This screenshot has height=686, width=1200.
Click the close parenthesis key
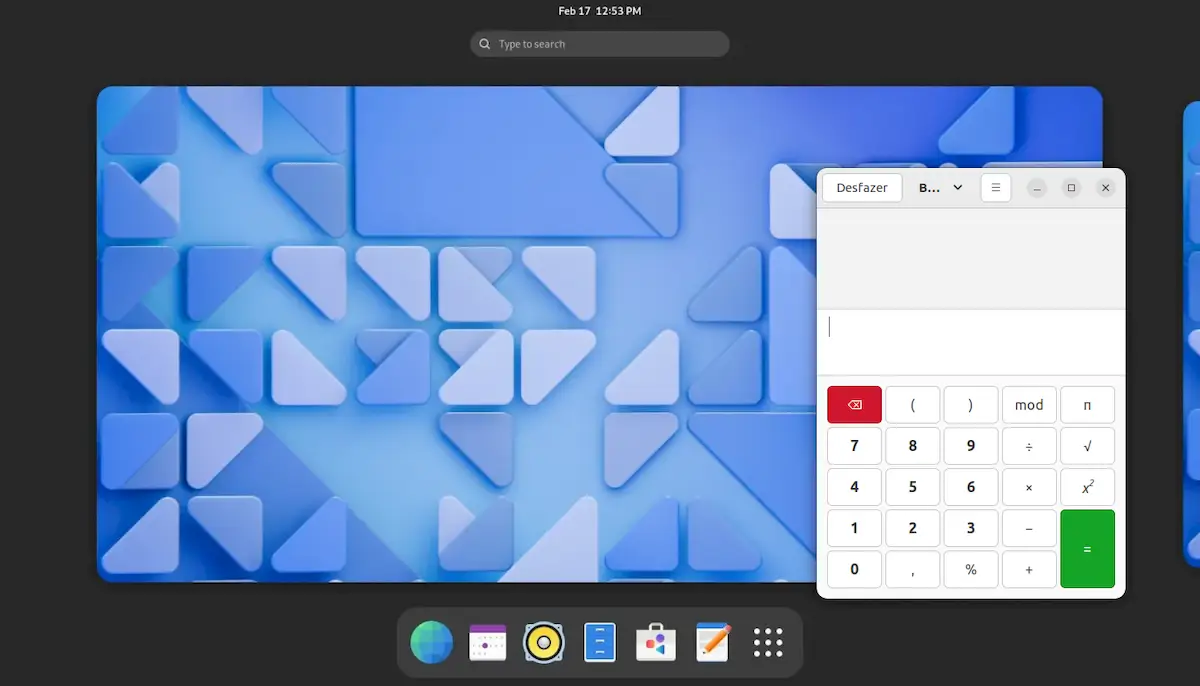(x=970, y=405)
